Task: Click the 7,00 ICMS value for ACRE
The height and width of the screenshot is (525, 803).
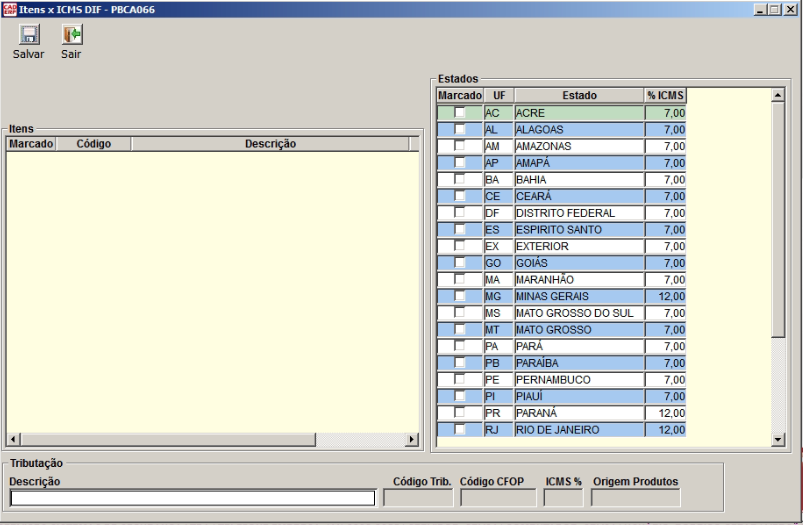Action: pos(665,113)
